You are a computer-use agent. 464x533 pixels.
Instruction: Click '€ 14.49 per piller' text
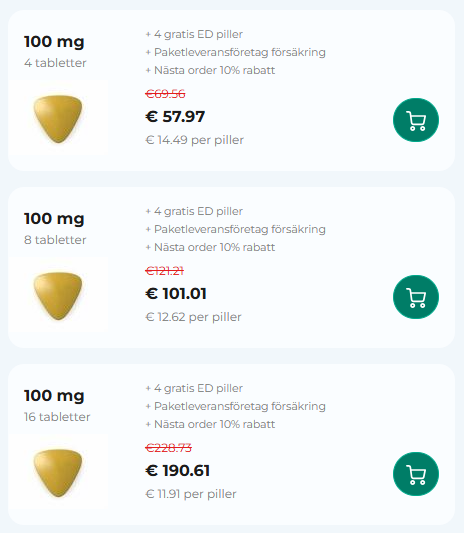194,140
